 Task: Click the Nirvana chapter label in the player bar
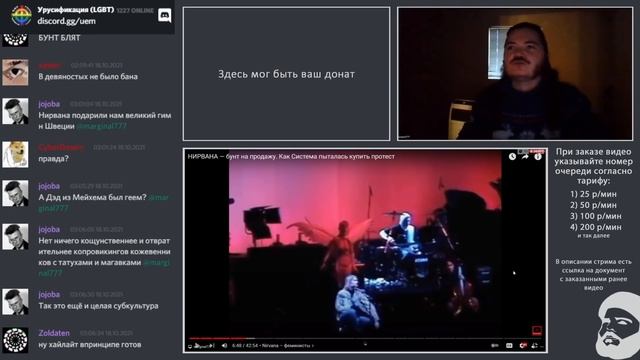[x=288, y=346]
